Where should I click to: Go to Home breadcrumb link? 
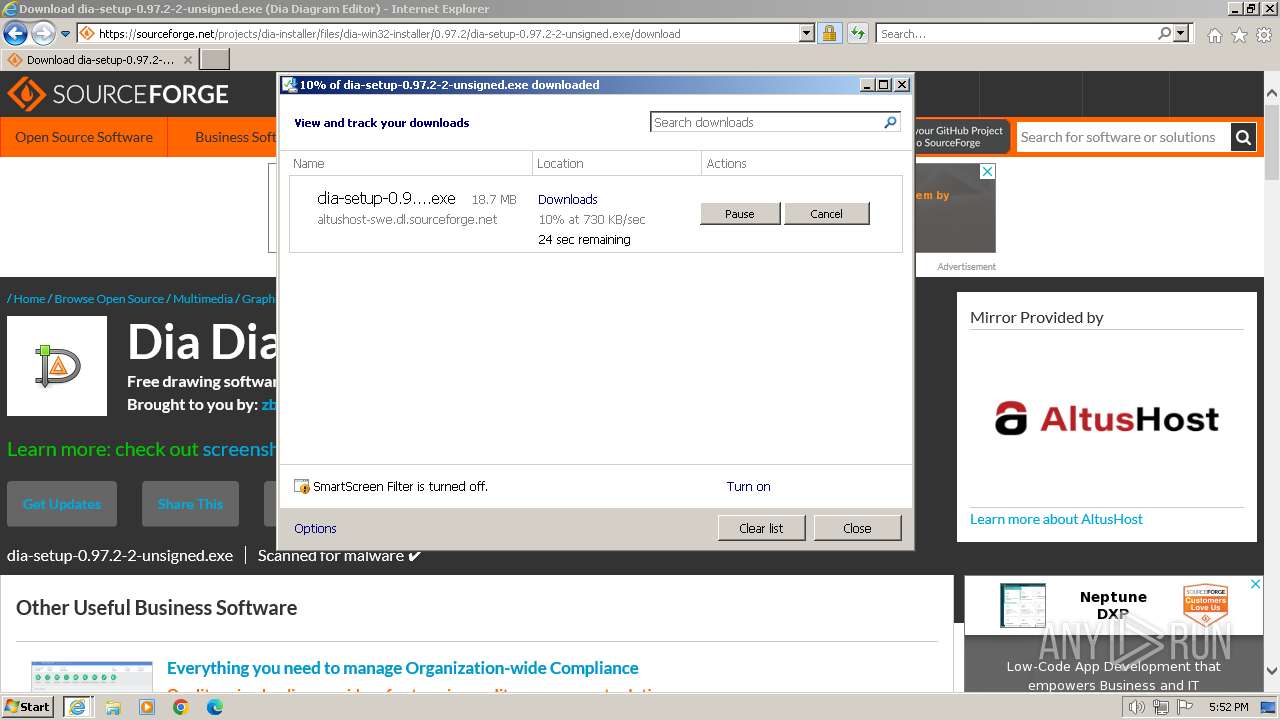[29, 299]
